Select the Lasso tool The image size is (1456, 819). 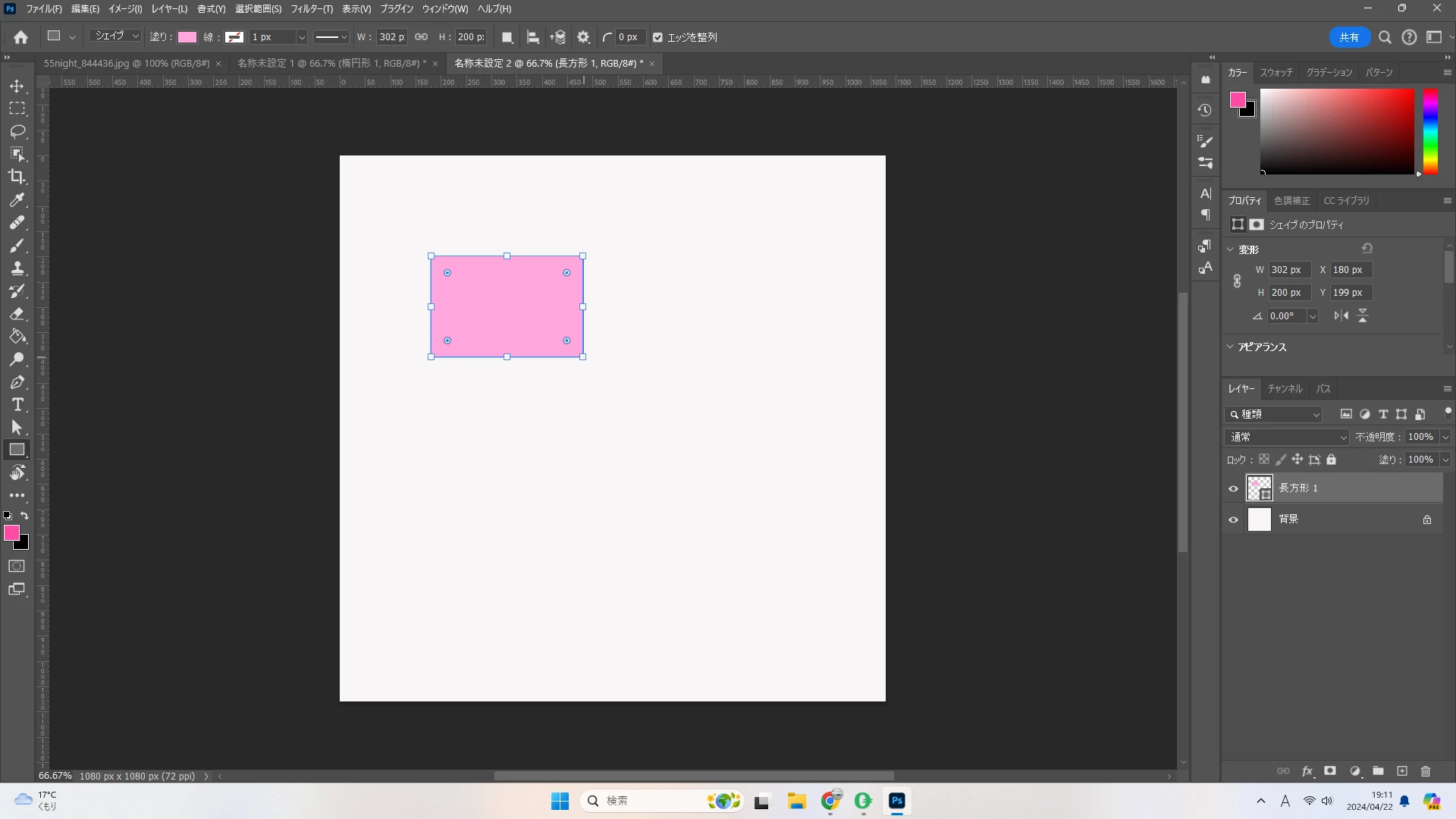tap(17, 132)
